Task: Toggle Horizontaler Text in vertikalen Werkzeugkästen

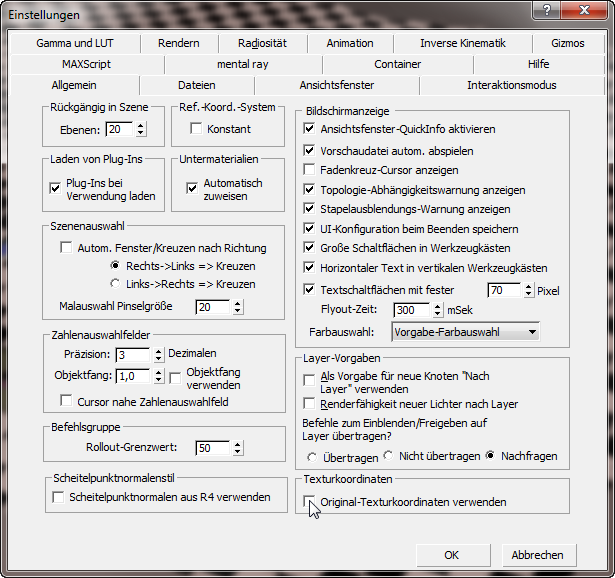Action: coord(309,267)
